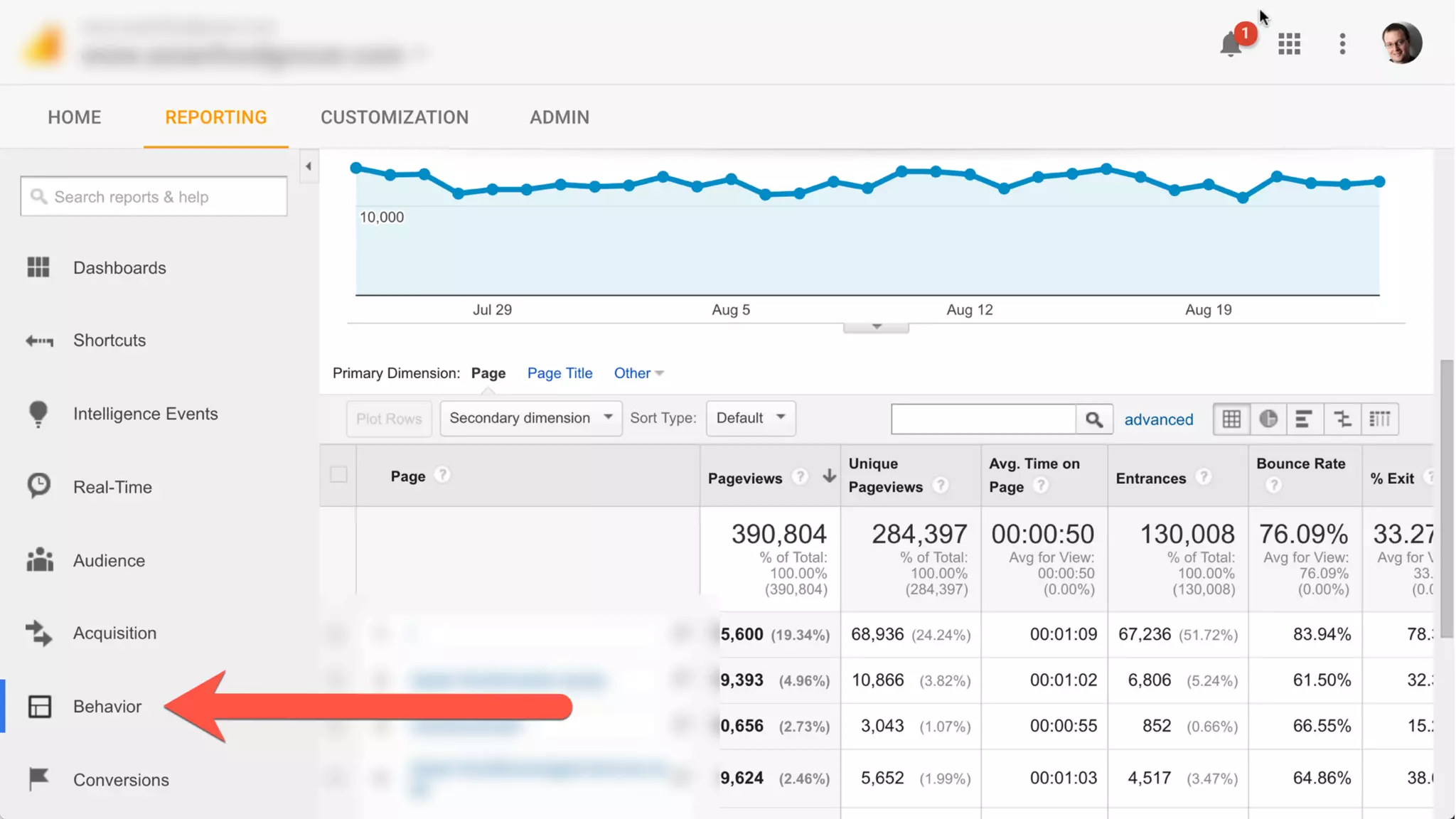Select Page Title primary dimension
1456x819 pixels.
560,373
